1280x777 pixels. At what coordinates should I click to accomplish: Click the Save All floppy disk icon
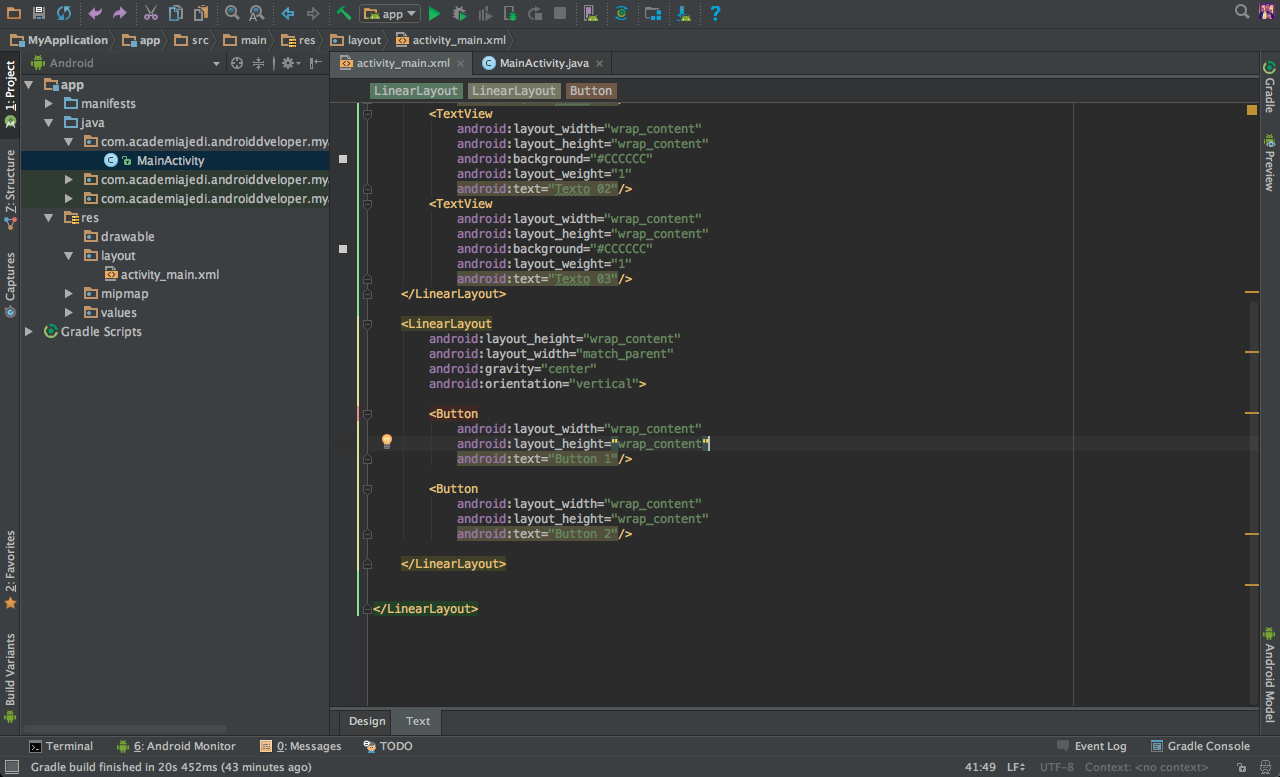click(38, 14)
